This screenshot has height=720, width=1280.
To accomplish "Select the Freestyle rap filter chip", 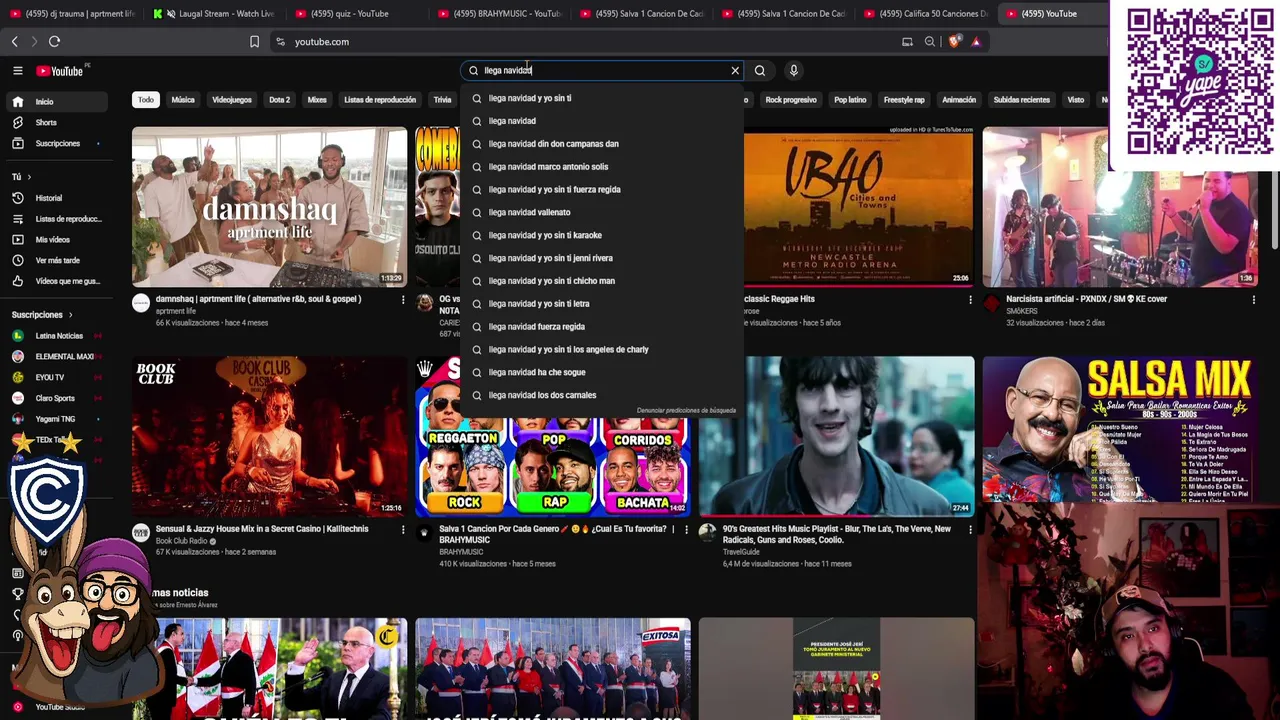I will [x=904, y=100].
